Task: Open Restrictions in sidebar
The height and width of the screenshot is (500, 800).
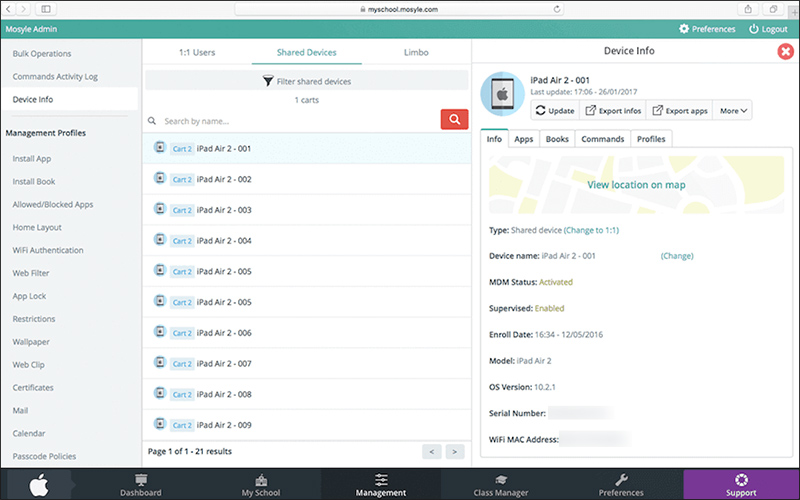Action: pos(34,319)
